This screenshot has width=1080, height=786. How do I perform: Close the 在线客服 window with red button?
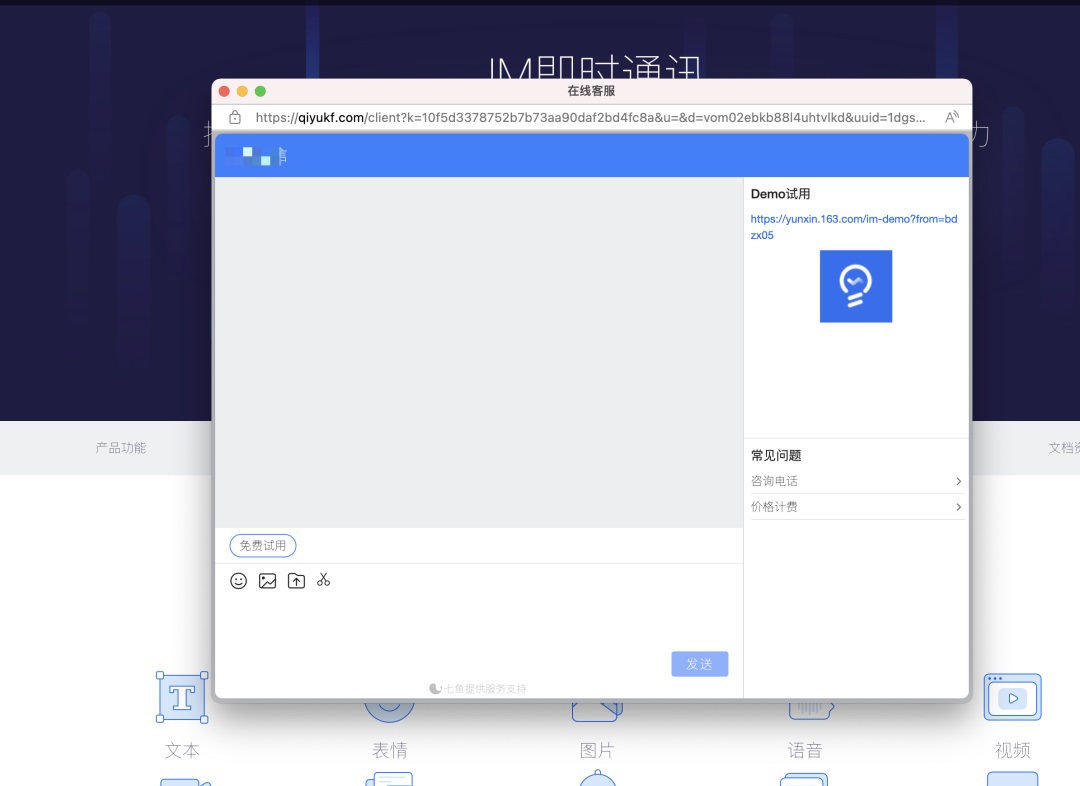coord(224,91)
